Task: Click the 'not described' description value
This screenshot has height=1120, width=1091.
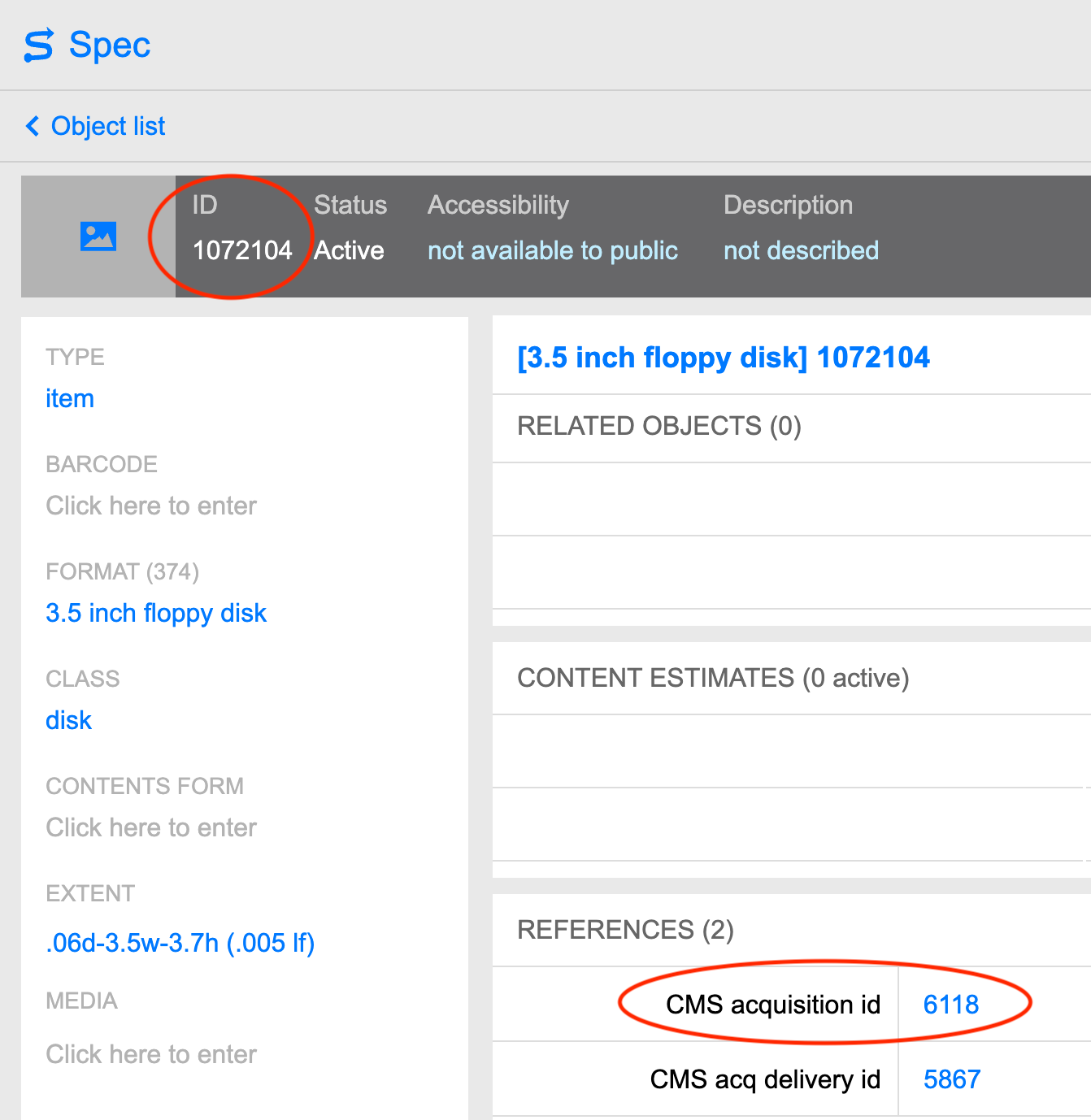Action: tap(801, 250)
